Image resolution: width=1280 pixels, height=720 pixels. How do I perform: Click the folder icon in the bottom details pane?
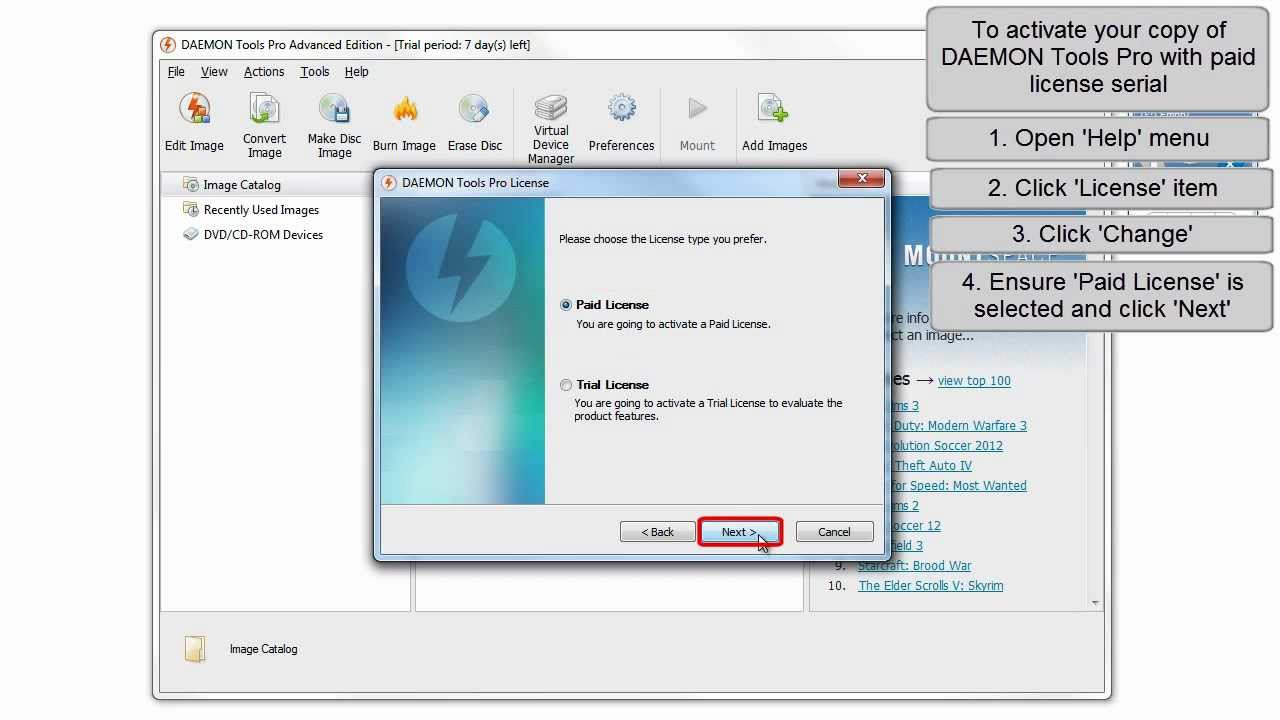[x=195, y=649]
